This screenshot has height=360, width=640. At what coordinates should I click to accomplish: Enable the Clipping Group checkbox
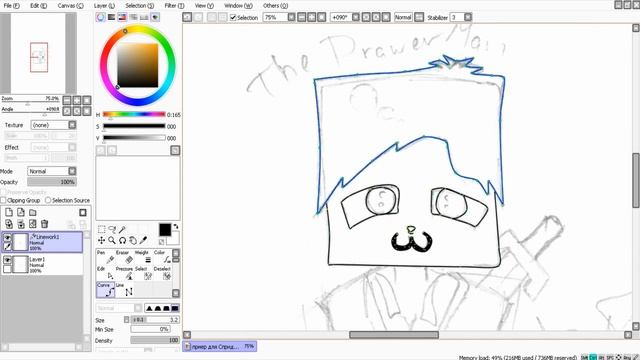(x=3, y=200)
